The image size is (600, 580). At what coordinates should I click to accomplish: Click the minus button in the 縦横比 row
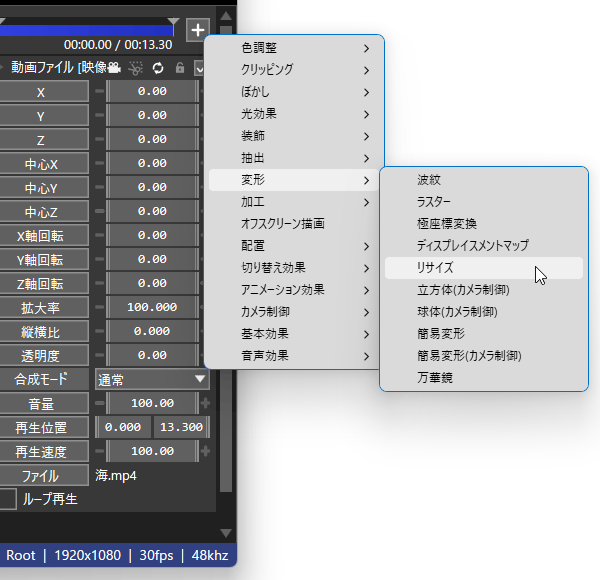pos(99,331)
